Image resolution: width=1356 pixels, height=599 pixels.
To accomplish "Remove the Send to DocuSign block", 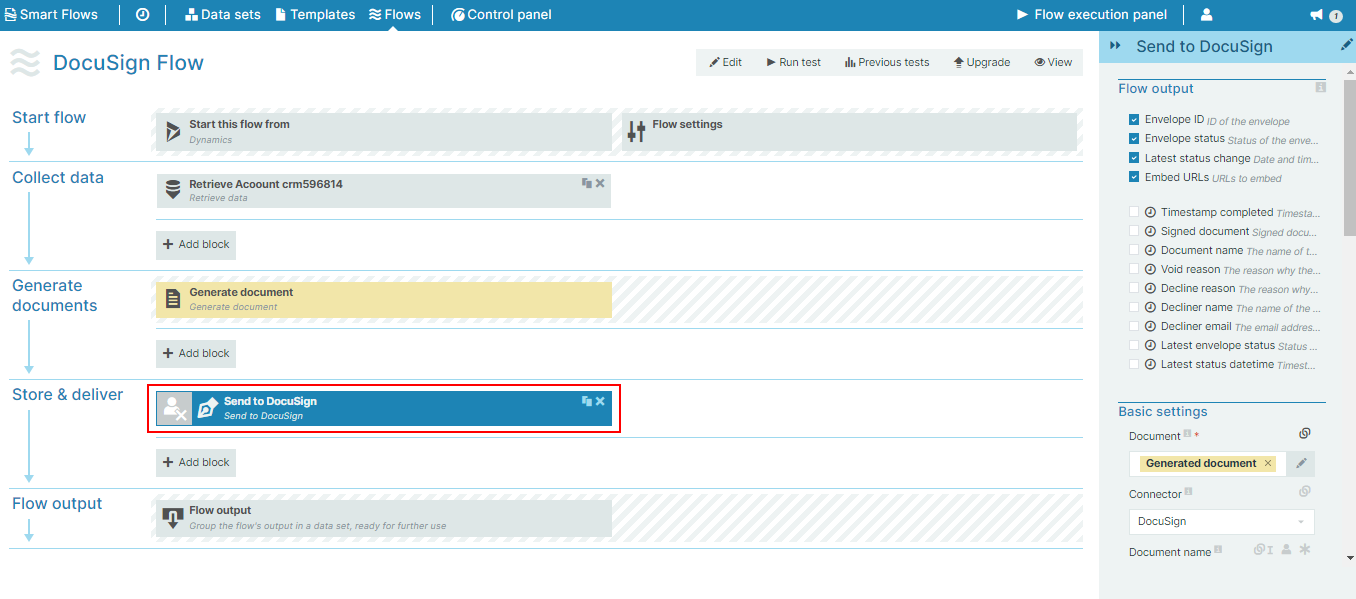I will (600, 401).
